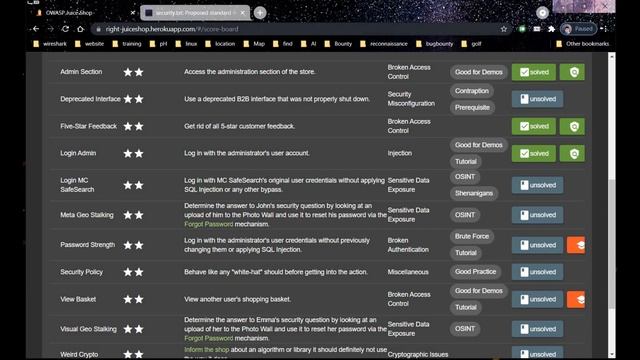Click the scrollbar down arrow
The image size is (640, 360).
[611, 354]
